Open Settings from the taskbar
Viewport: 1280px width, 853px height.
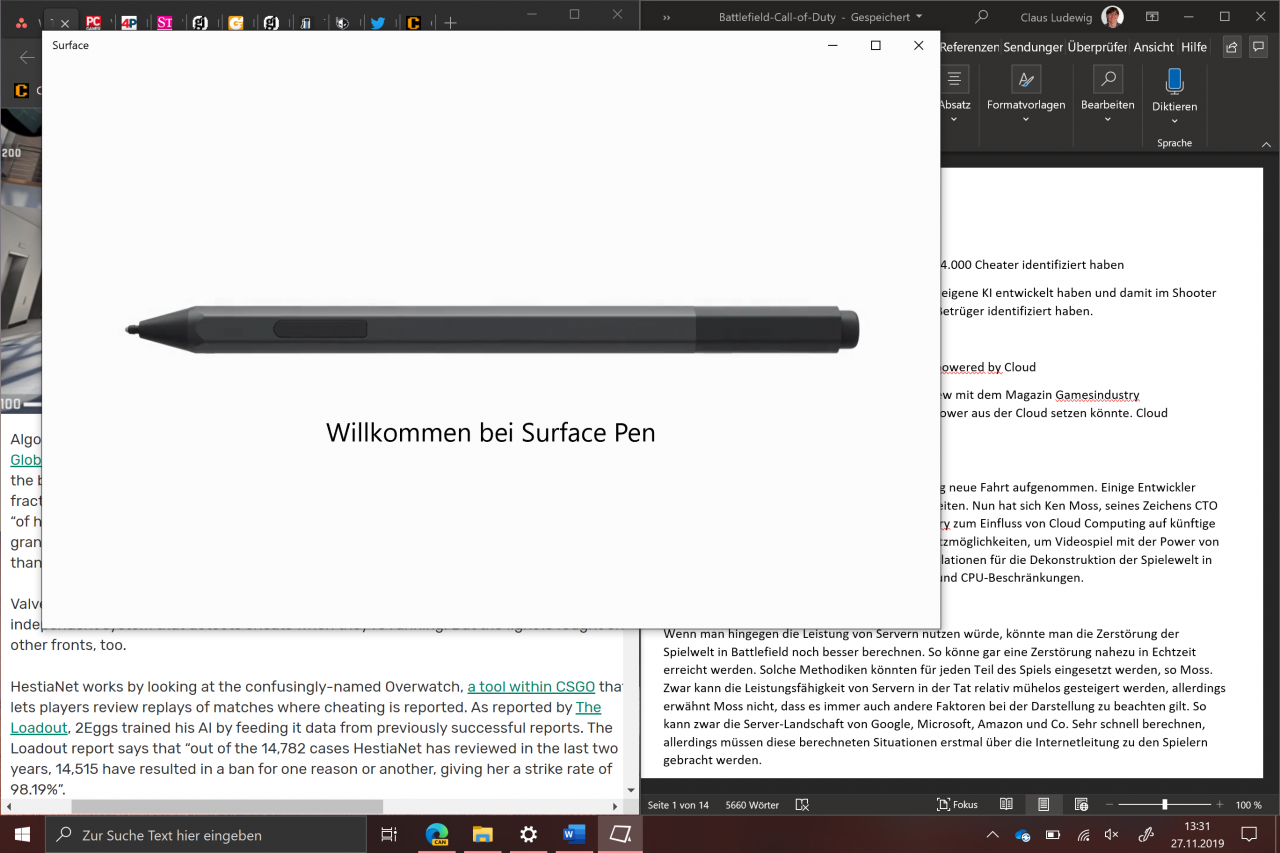point(528,834)
